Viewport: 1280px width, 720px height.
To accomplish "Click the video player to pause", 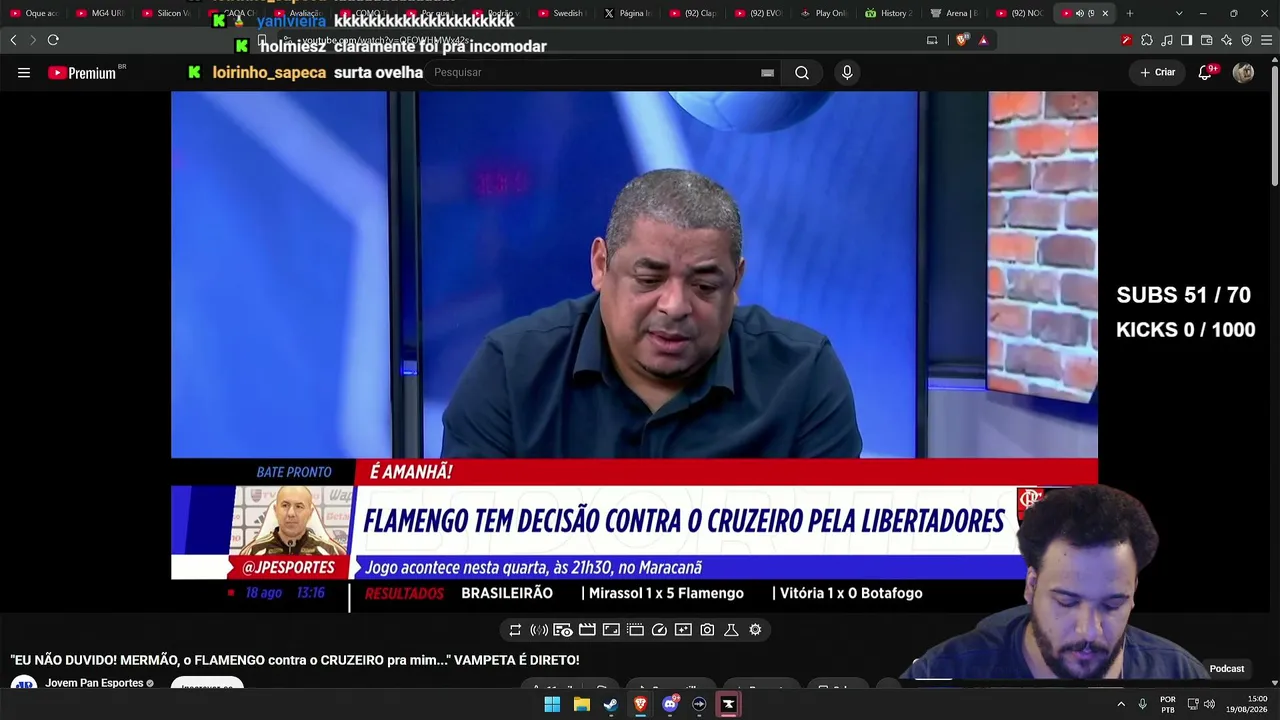I will [x=634, y=350].
